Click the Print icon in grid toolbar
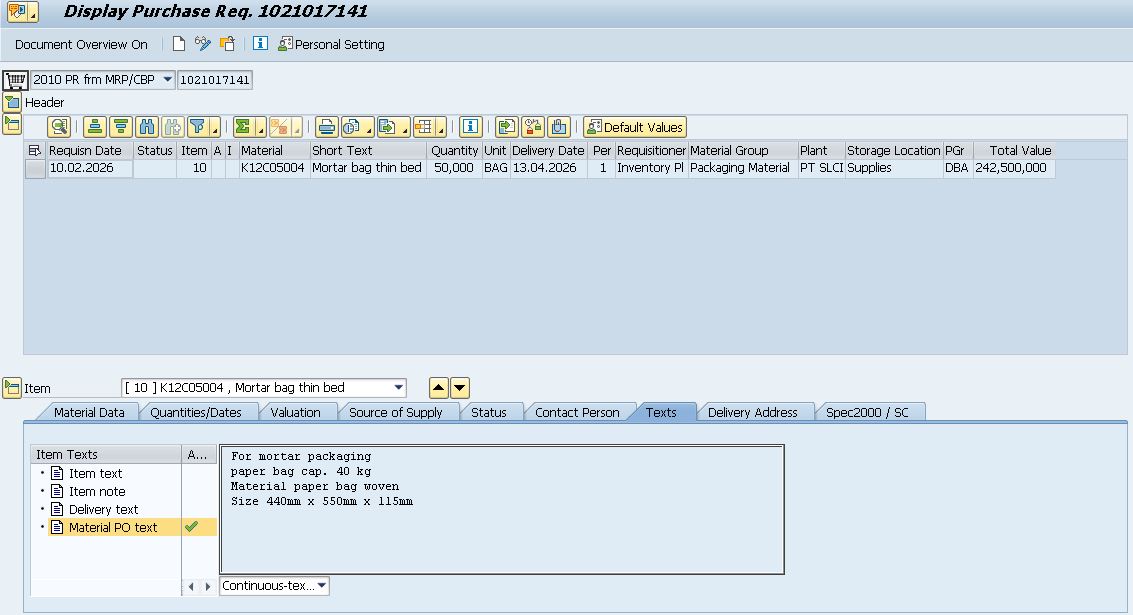This screenshot has height=615, width=1133. (x=326, y=127)
